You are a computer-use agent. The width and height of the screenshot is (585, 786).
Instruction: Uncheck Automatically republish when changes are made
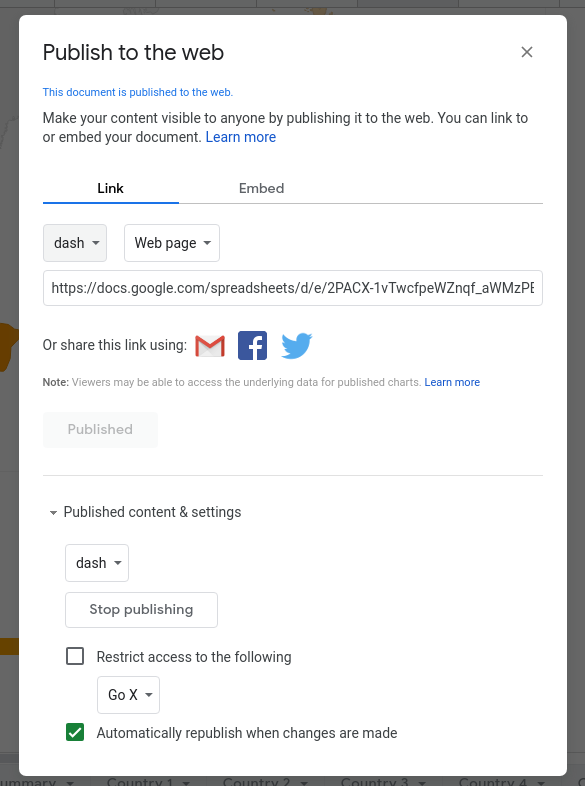(75, 732)
